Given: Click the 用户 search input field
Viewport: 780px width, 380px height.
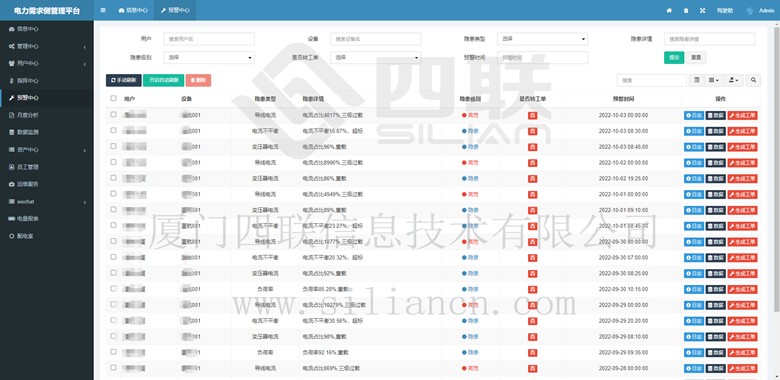Looking at the screenshot, I should (x=209, y=39).
